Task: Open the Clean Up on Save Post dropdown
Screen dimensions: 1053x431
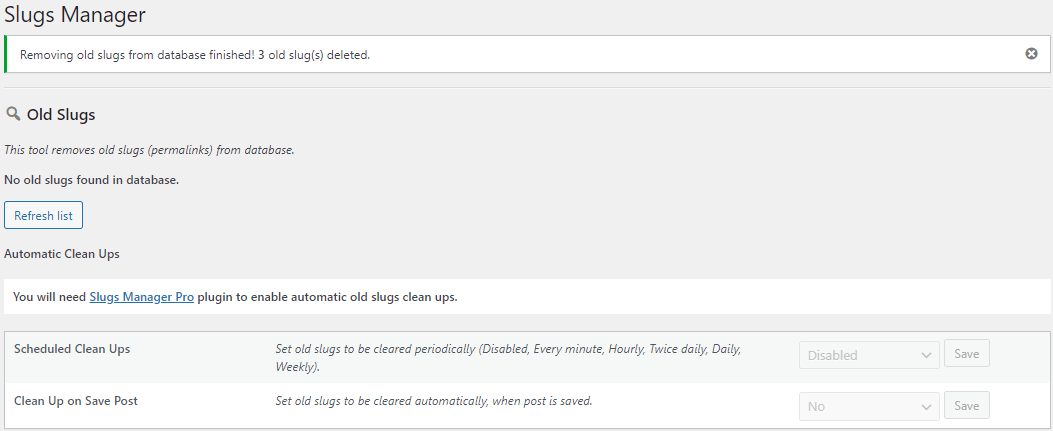Action: (868, 406)
